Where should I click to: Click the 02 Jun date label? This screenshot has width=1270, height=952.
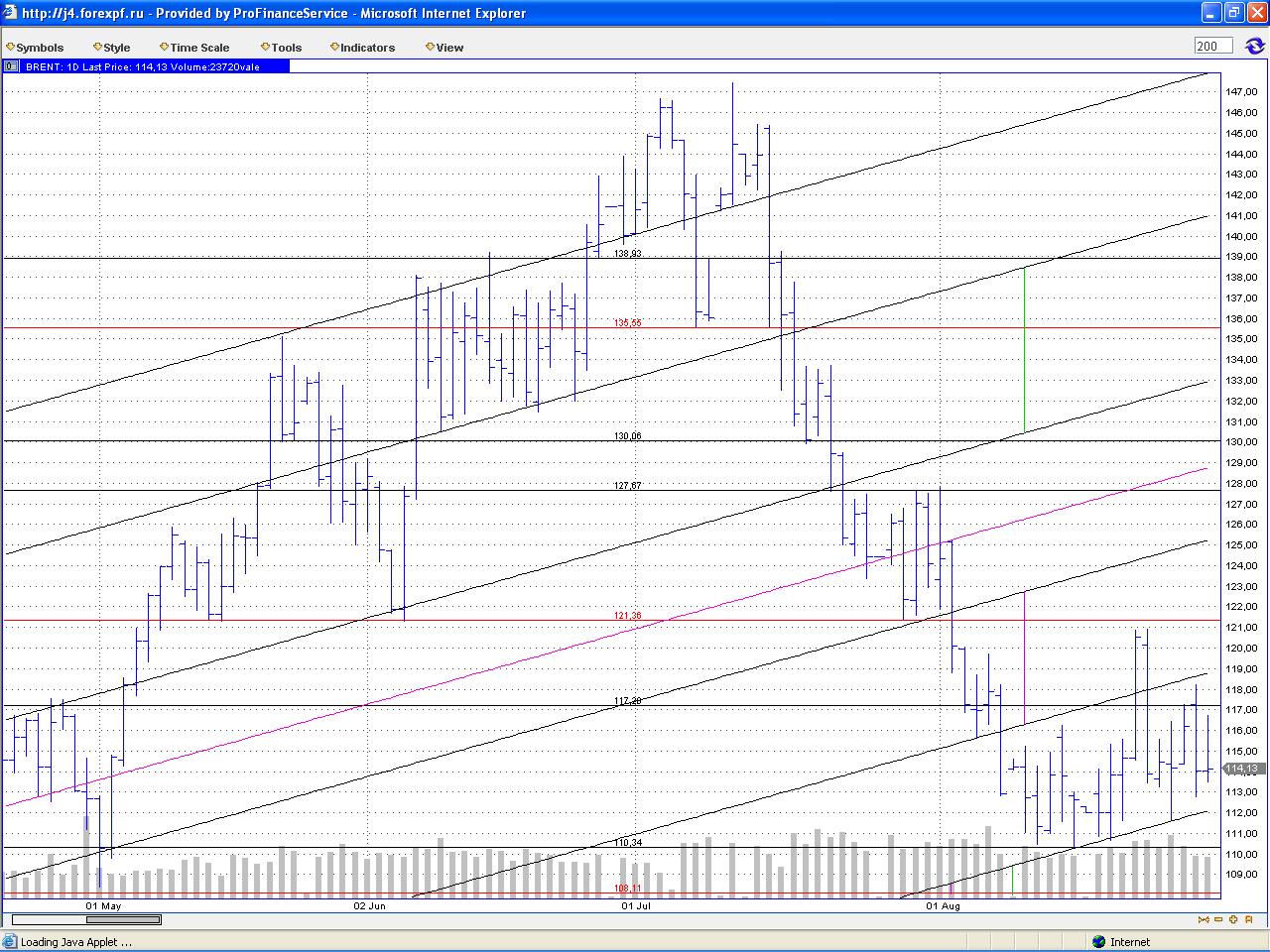pyautogui.click(x=369, y=905)
